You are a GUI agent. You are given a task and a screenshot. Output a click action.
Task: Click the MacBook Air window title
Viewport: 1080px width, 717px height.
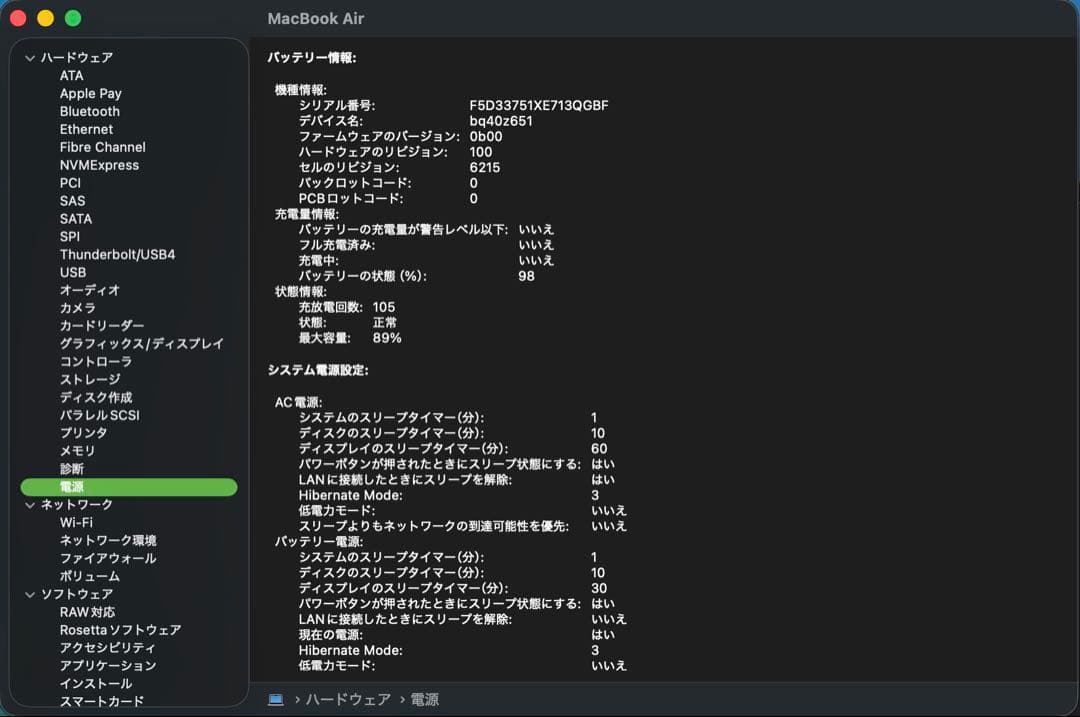[x=315, y=19]
